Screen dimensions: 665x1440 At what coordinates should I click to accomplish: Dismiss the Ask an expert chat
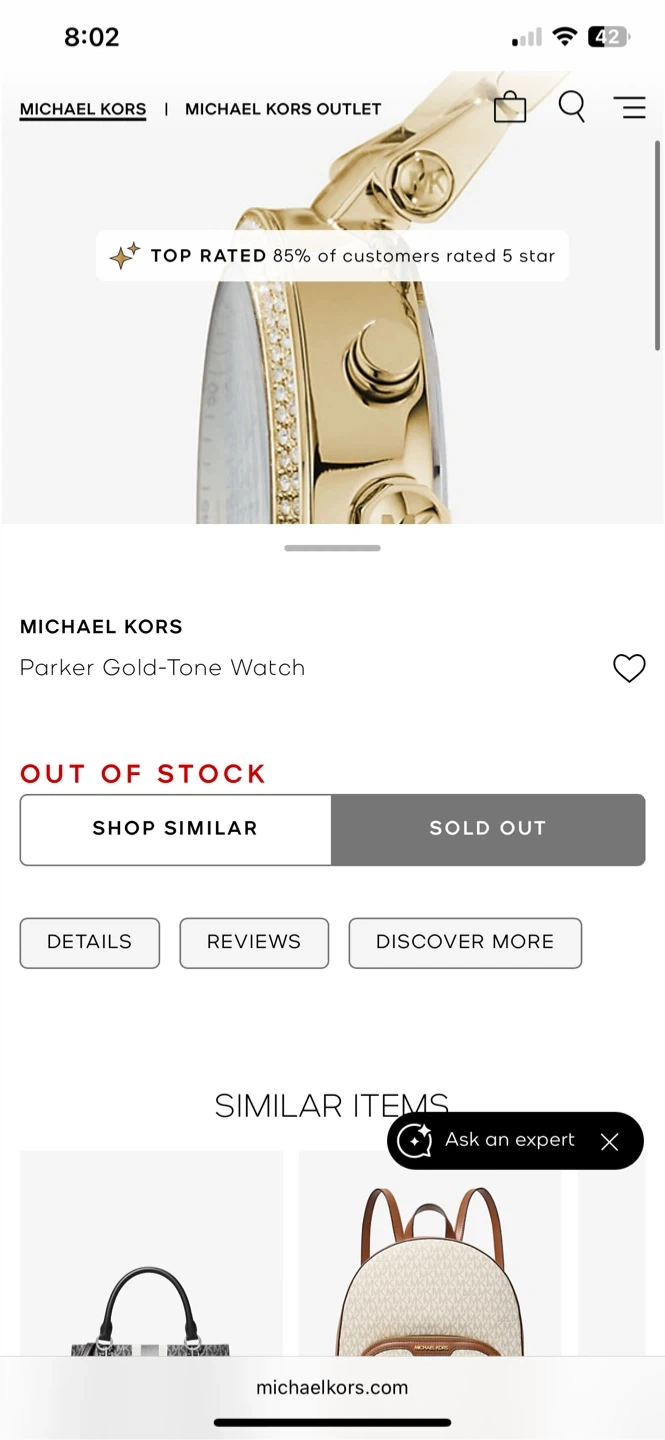tap(610, 1141)
